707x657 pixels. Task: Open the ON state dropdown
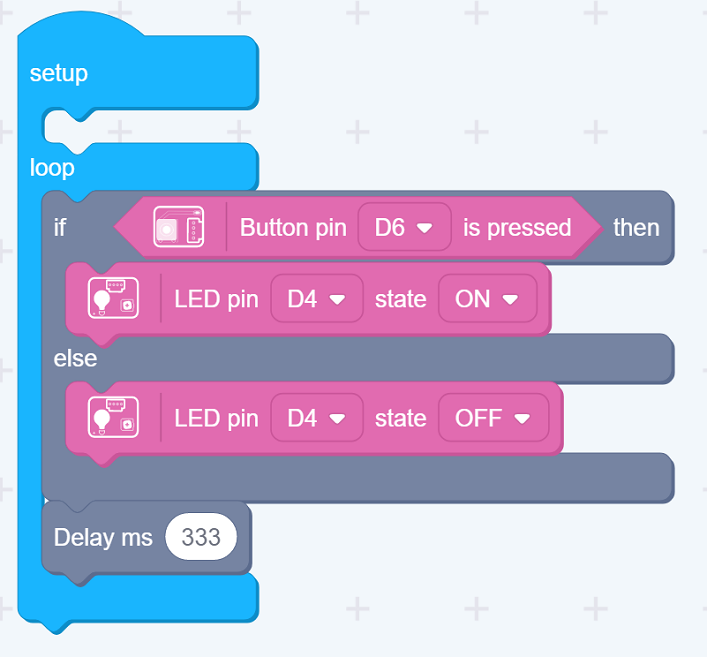[487, 299]
